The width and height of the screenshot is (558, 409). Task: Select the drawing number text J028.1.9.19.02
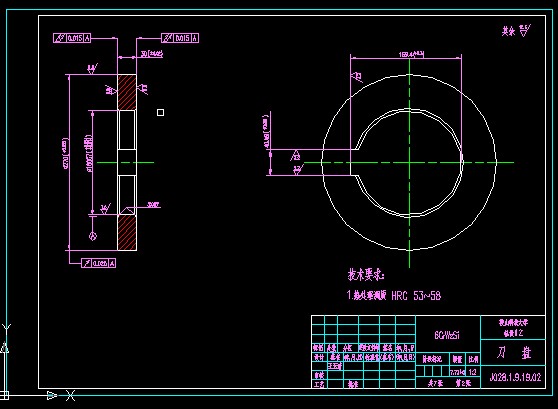tap(515, 377)
